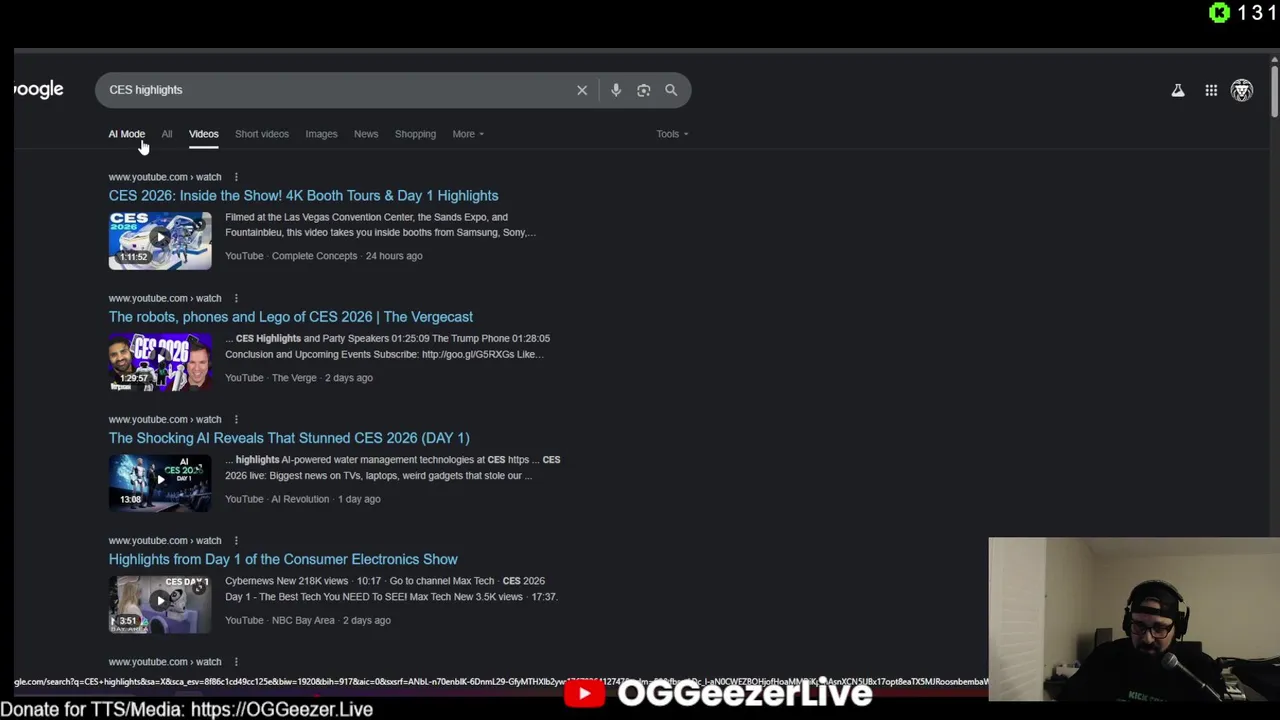Viewport: 1280px width, 720px height.
Task: Open 'The Shocking AI Reveals That Stunned CES 2026' link
Action: point(289,438)
